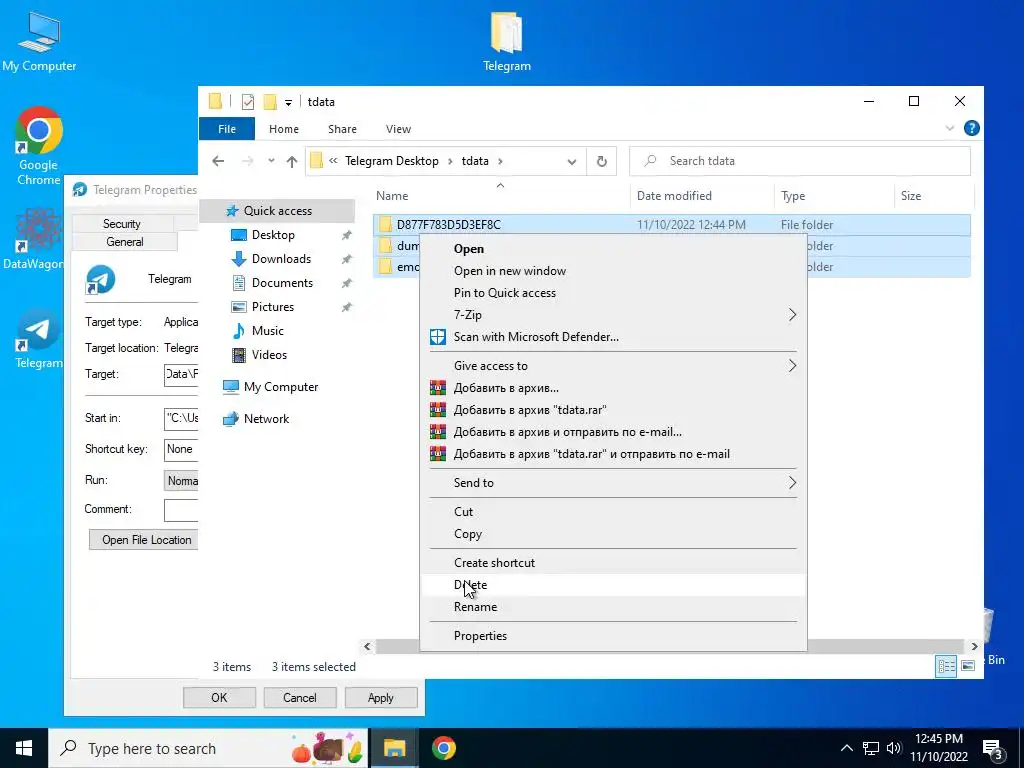Select Network in navigation pane
Image resolution: width=1024 pixels, height=768 pixels.
(x=266, y=419)
